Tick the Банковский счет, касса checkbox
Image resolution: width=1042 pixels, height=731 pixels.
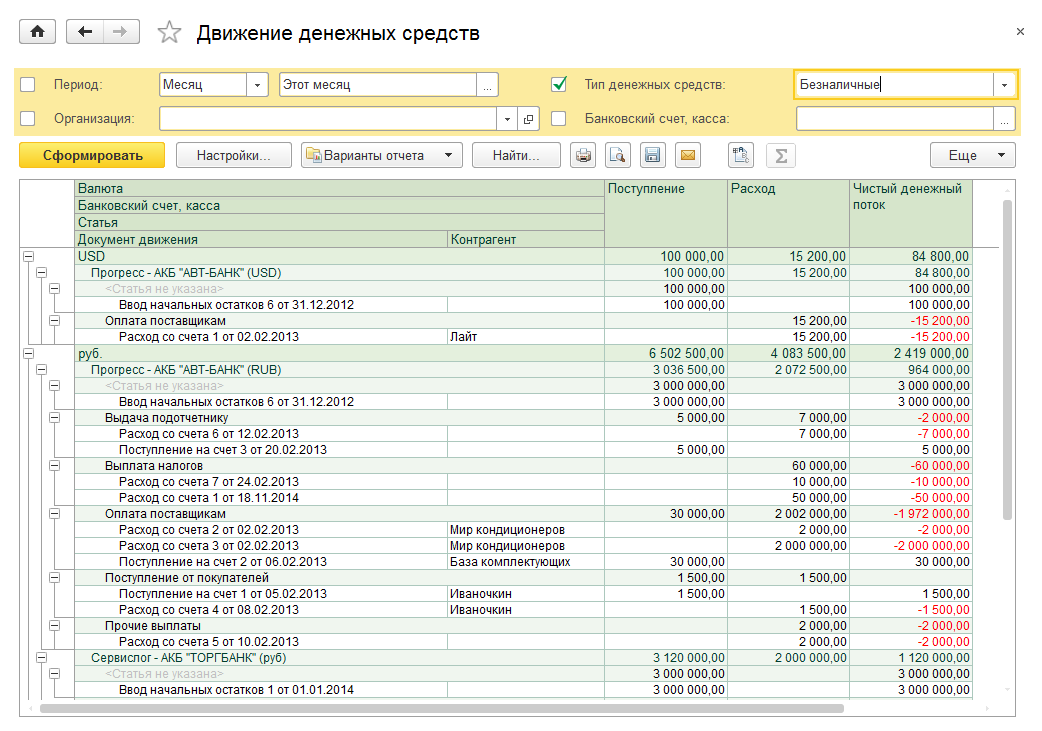[x=559, y=119]
